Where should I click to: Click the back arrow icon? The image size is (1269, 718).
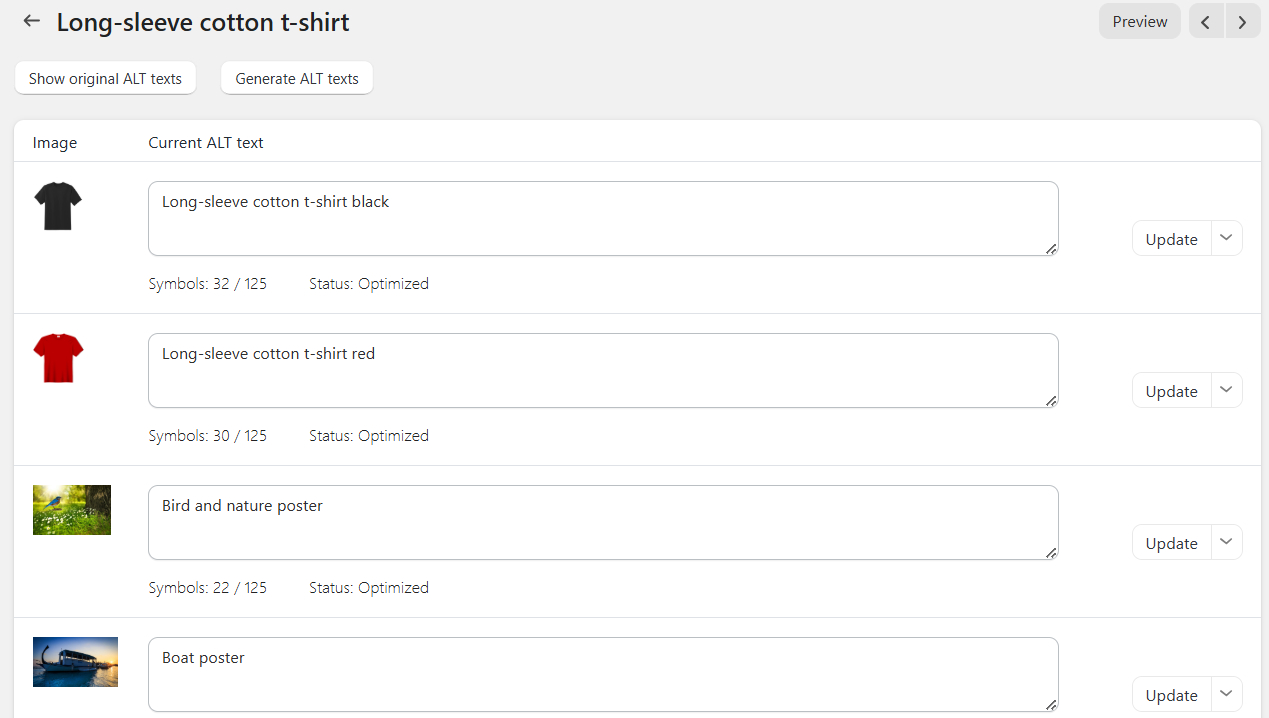pyautogui.click(x=32, y=21)
